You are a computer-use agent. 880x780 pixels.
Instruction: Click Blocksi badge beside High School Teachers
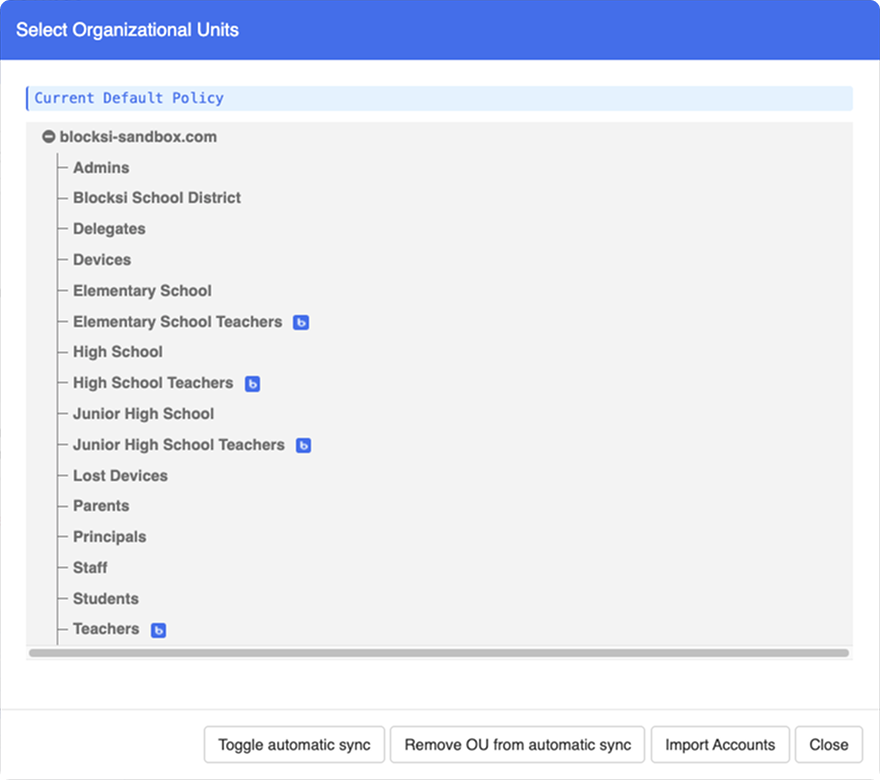click(252, 384)
